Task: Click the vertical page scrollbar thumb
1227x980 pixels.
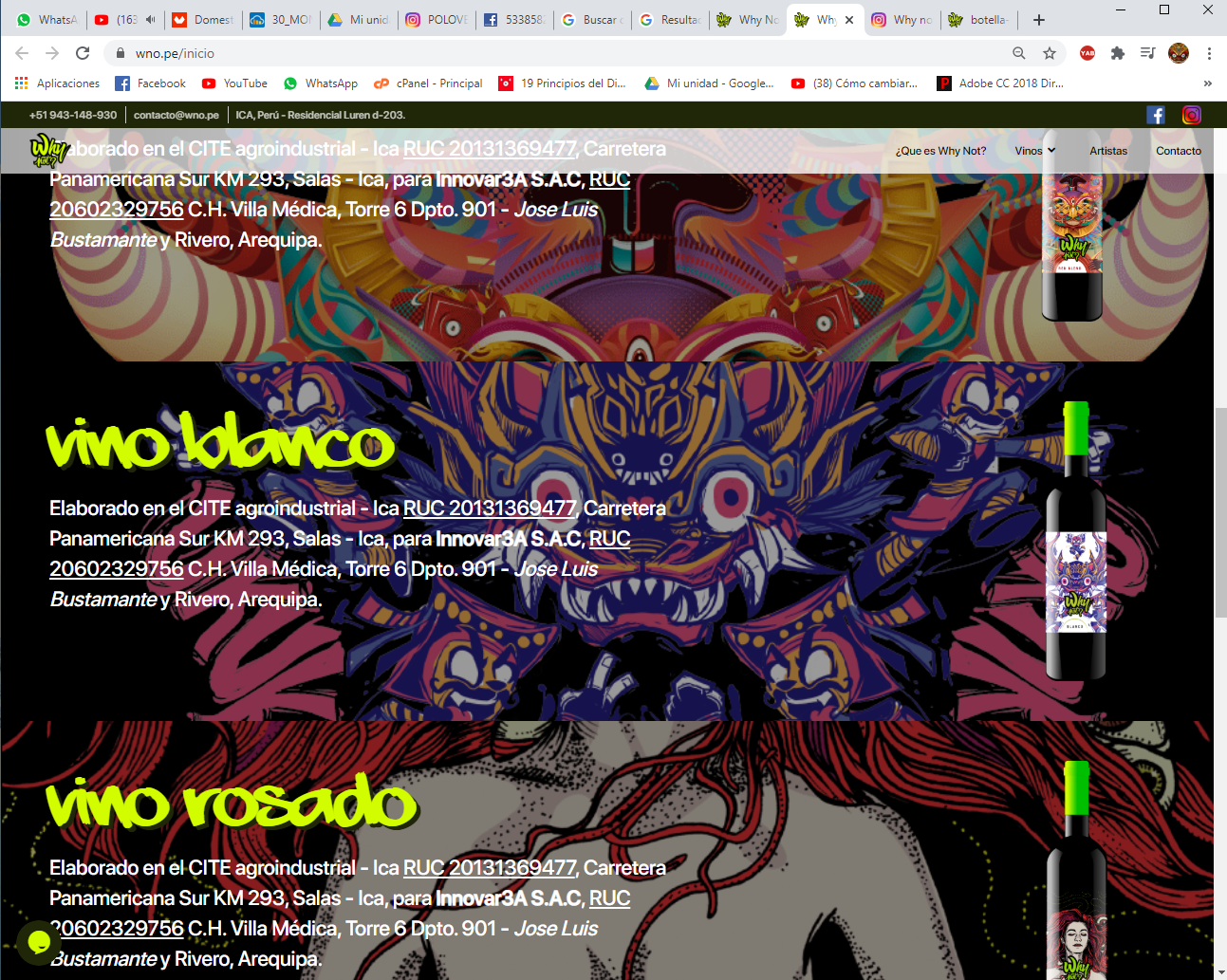Action: click(1220, 512)
